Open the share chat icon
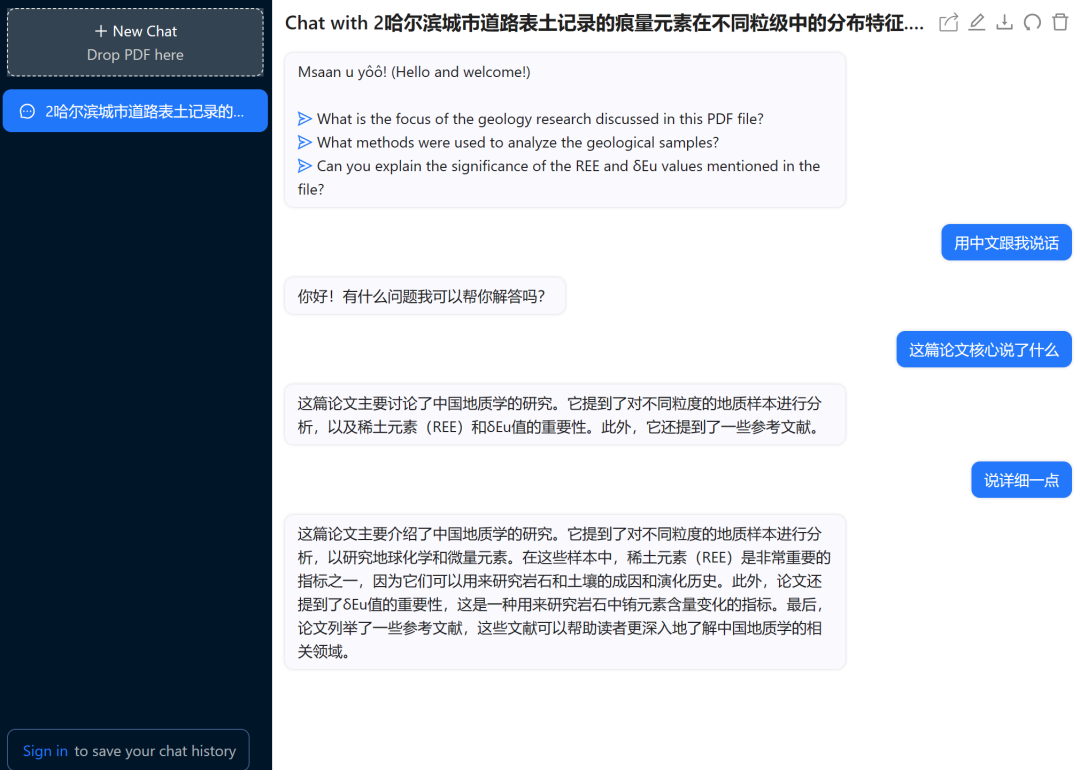 tap(948, 22)
